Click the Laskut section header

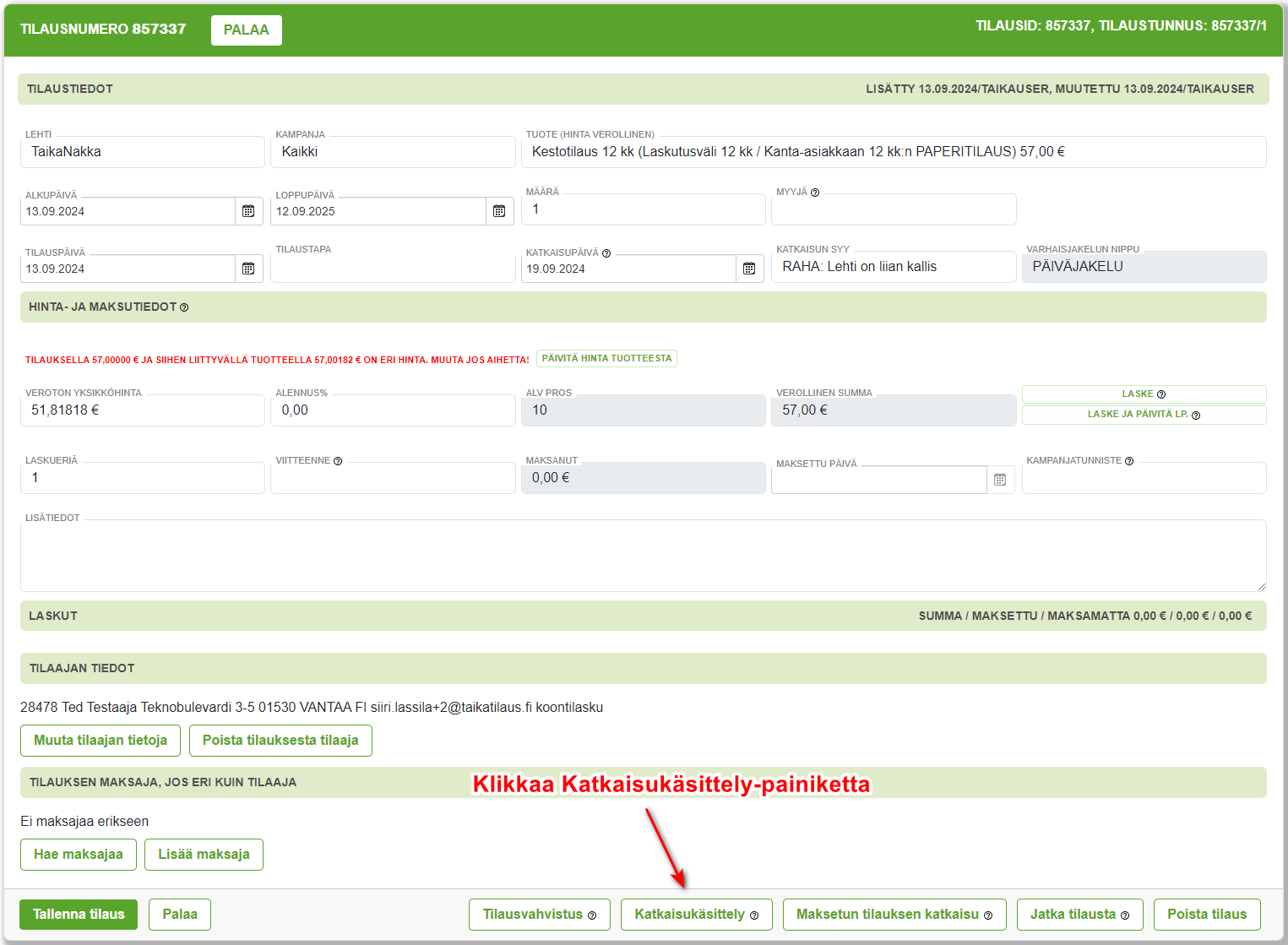pos(644,616)
